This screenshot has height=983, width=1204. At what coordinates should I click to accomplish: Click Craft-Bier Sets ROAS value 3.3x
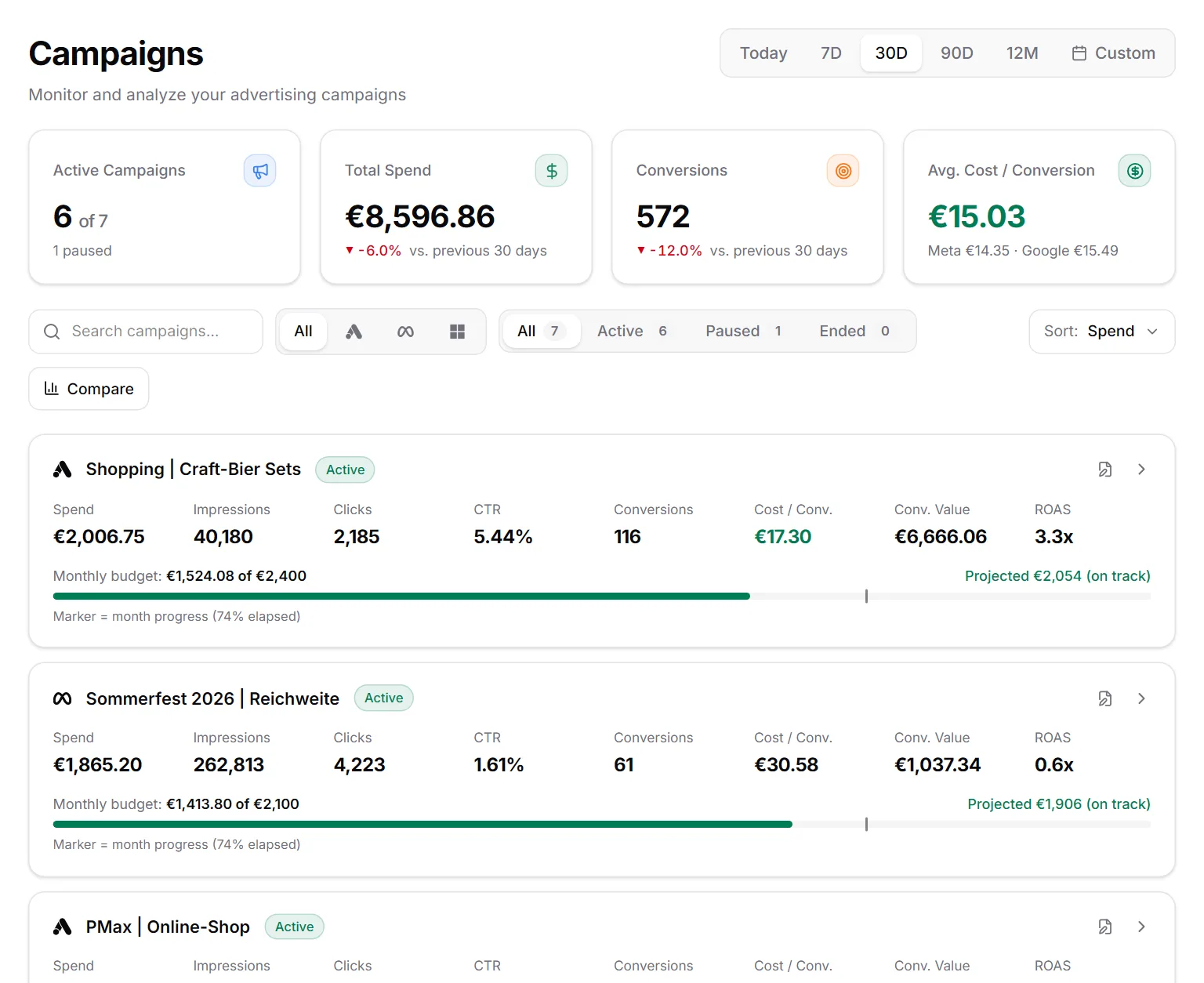pos(1053,537)
